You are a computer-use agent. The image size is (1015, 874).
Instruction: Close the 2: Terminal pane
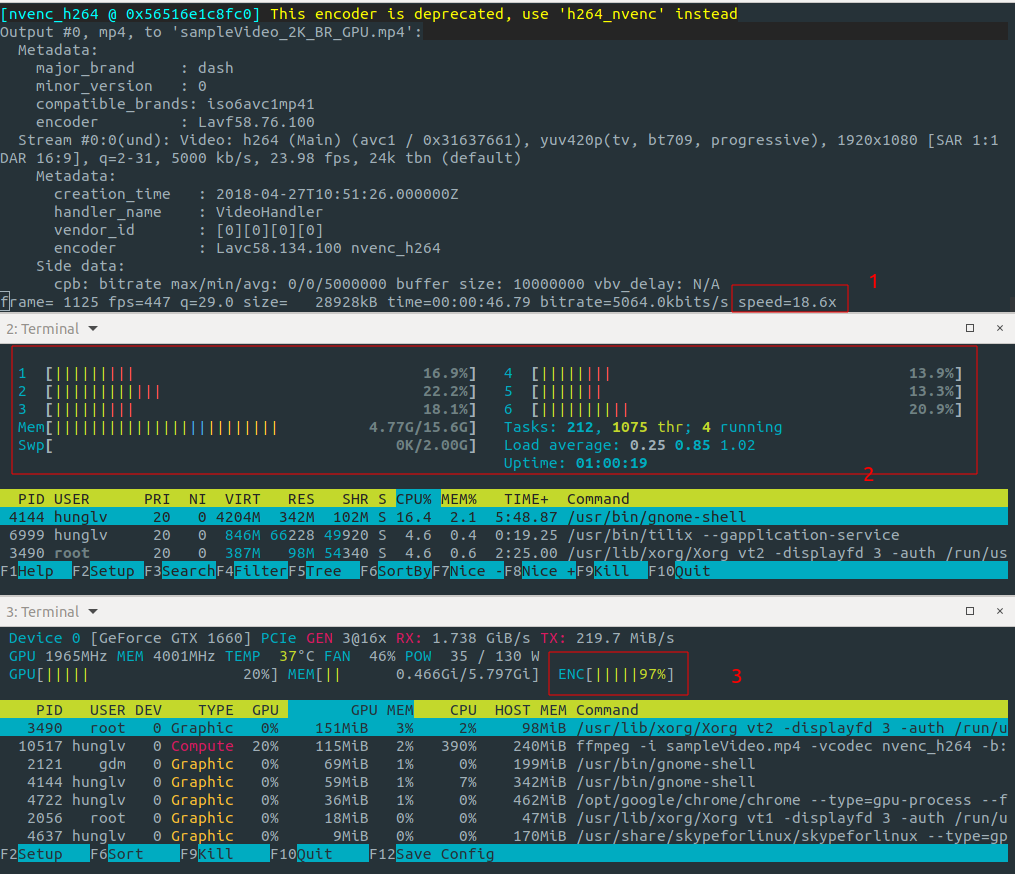999,328
